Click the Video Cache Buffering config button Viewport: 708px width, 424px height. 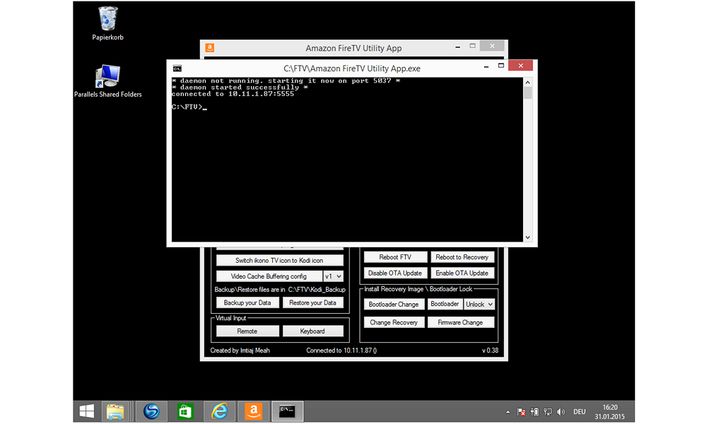tap(269, 276)
